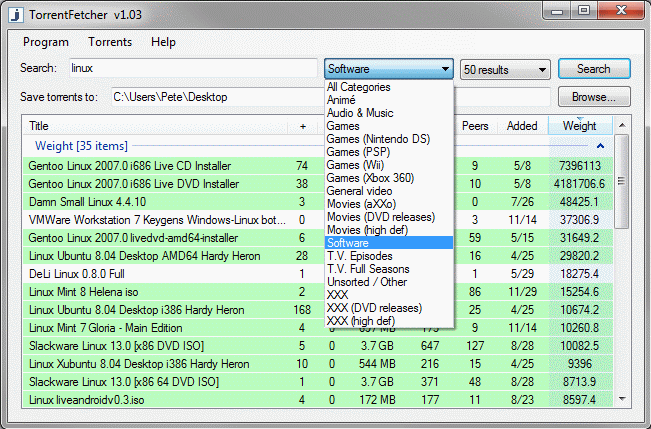
Task: Click the category dropdown showing Software
Action: 389,70
